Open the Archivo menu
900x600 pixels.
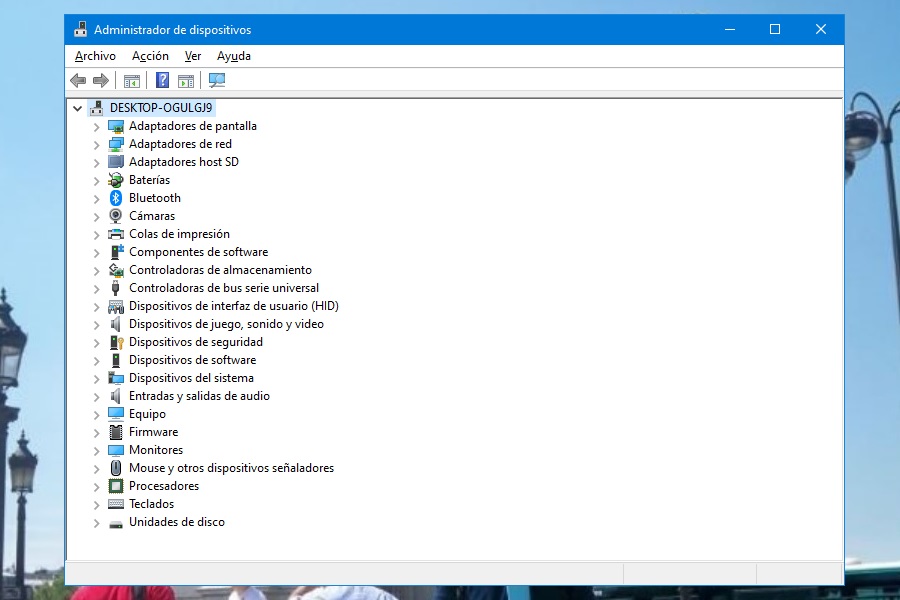tap(95, 56)
